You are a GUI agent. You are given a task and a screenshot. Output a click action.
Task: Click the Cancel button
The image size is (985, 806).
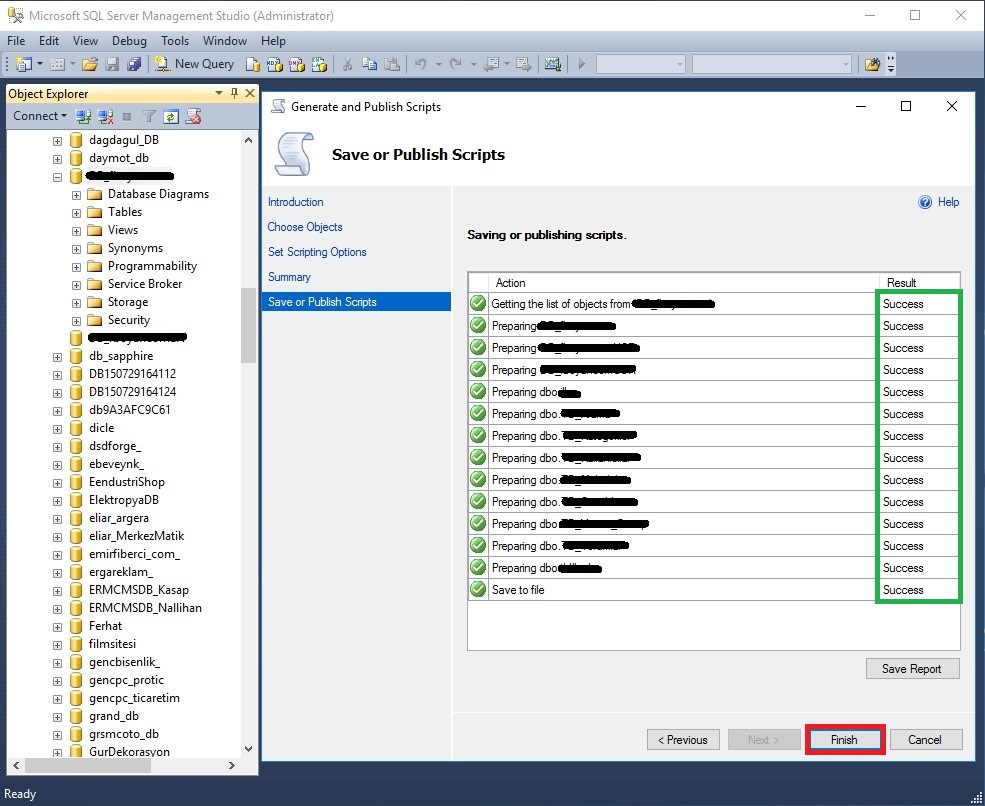click(925, 739)
